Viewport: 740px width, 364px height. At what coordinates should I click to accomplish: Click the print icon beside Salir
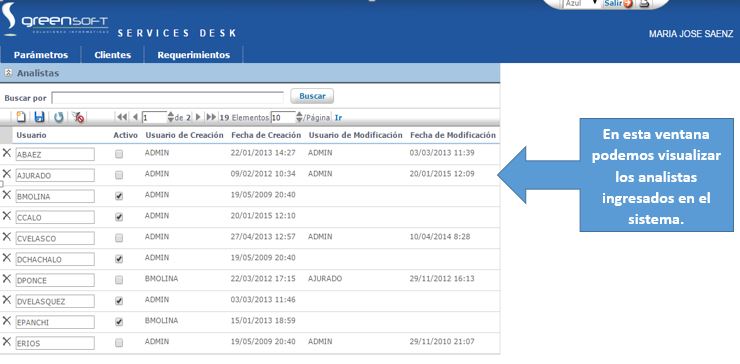tap(645, 4)
